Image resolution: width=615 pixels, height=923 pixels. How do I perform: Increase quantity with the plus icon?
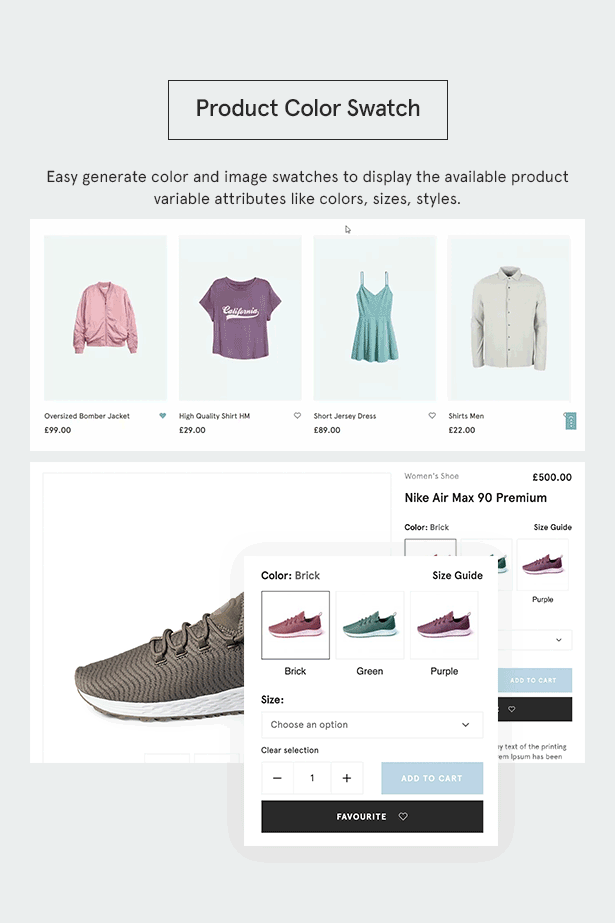[x=346, y=778]
